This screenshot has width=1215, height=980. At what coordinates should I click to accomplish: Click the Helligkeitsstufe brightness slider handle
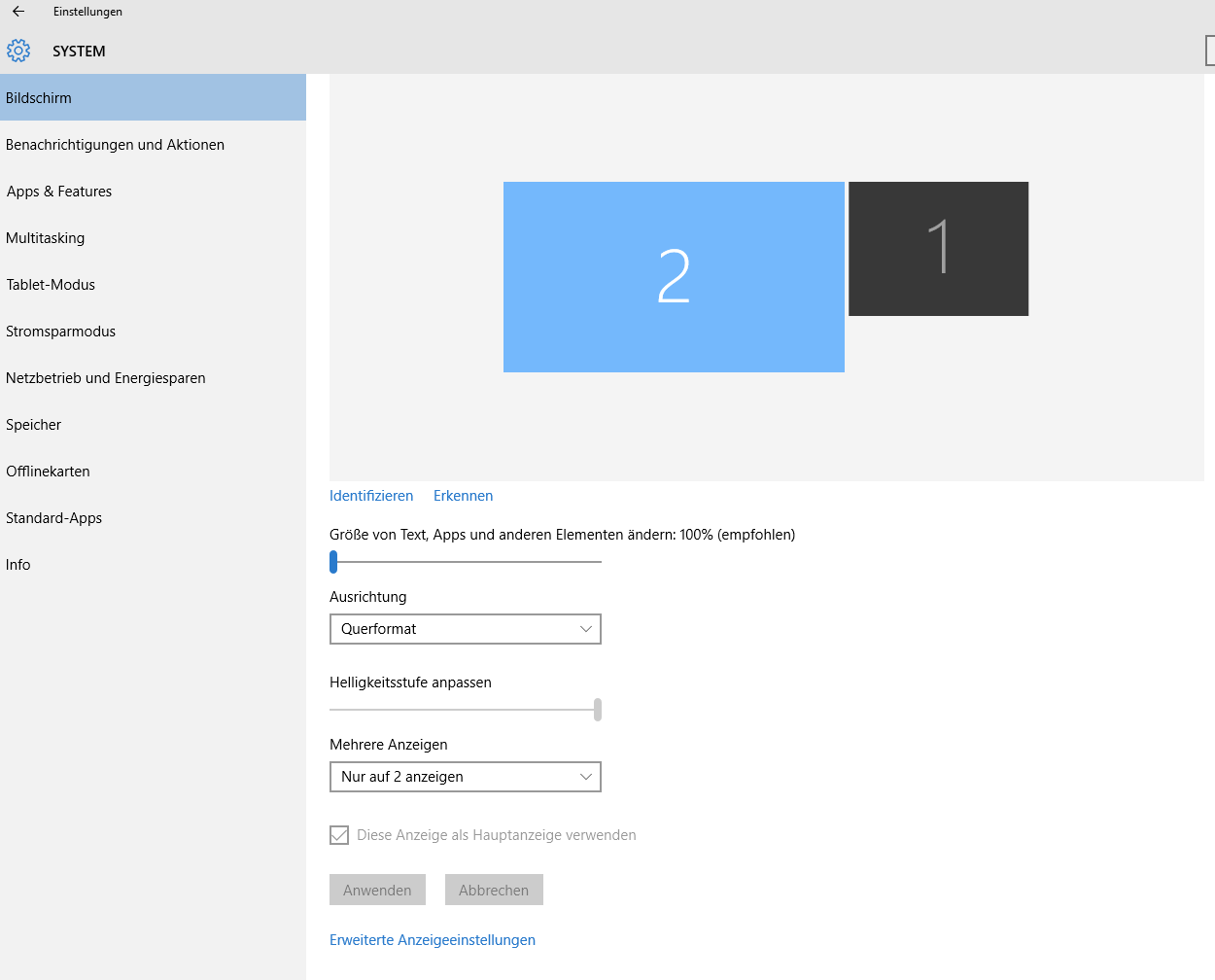pos(598,710)
